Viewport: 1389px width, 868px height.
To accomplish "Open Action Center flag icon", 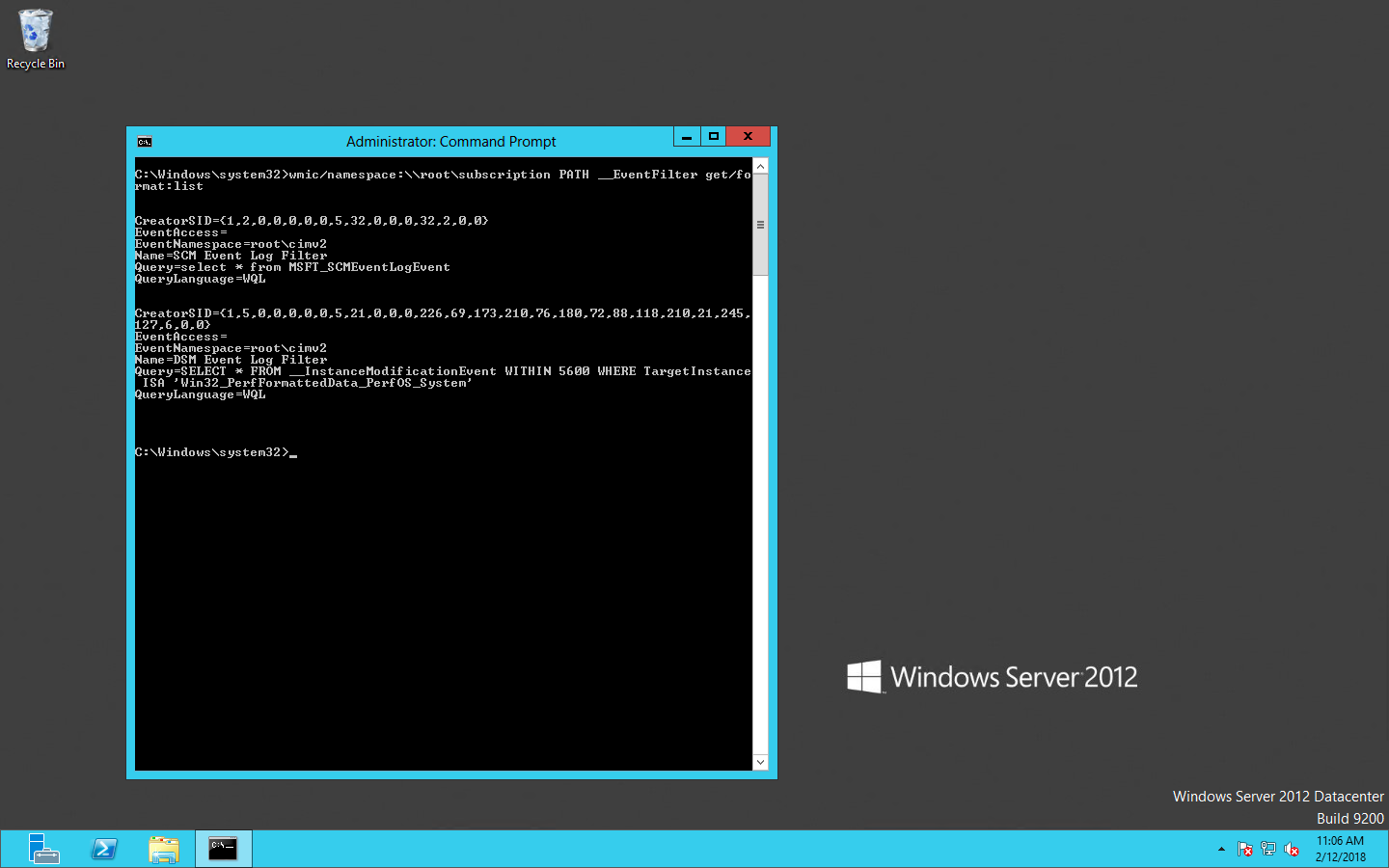I will pos(1244,849).
